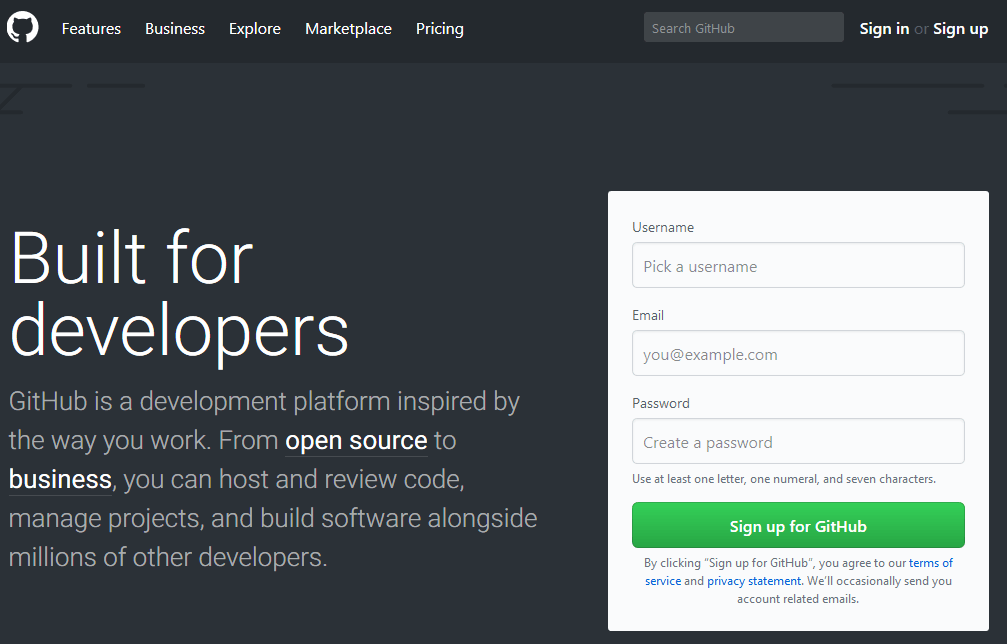
Task: Click the Sign in link
Action: click(x=884, y=28)
